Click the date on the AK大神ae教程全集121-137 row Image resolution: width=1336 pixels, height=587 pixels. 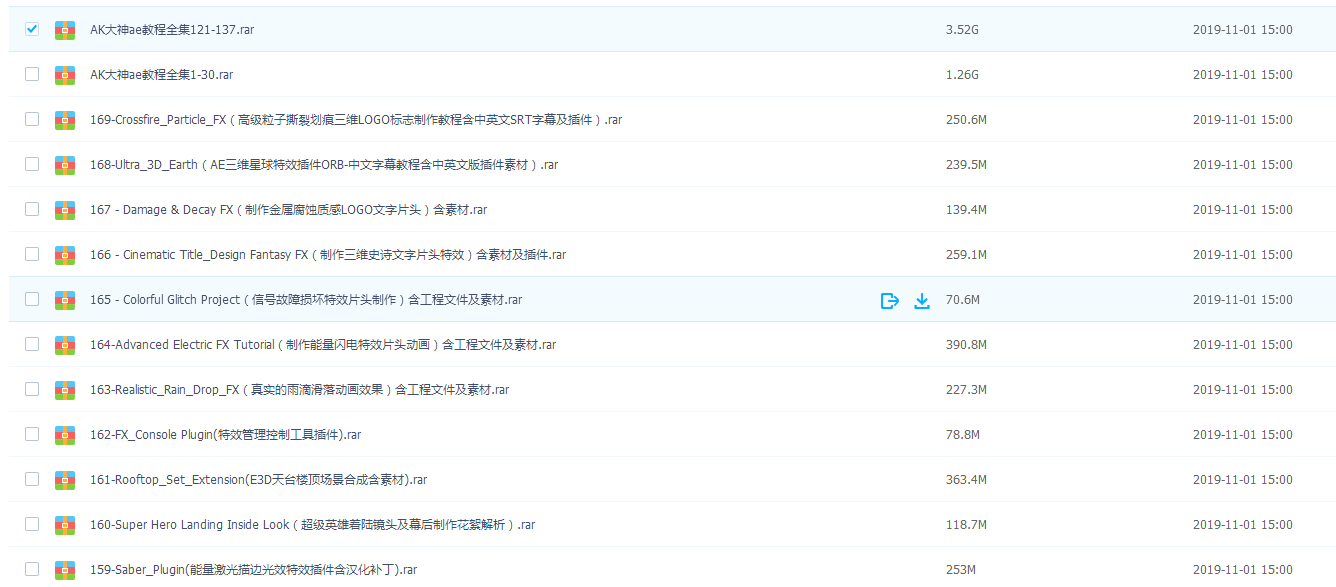(1242, 30)
